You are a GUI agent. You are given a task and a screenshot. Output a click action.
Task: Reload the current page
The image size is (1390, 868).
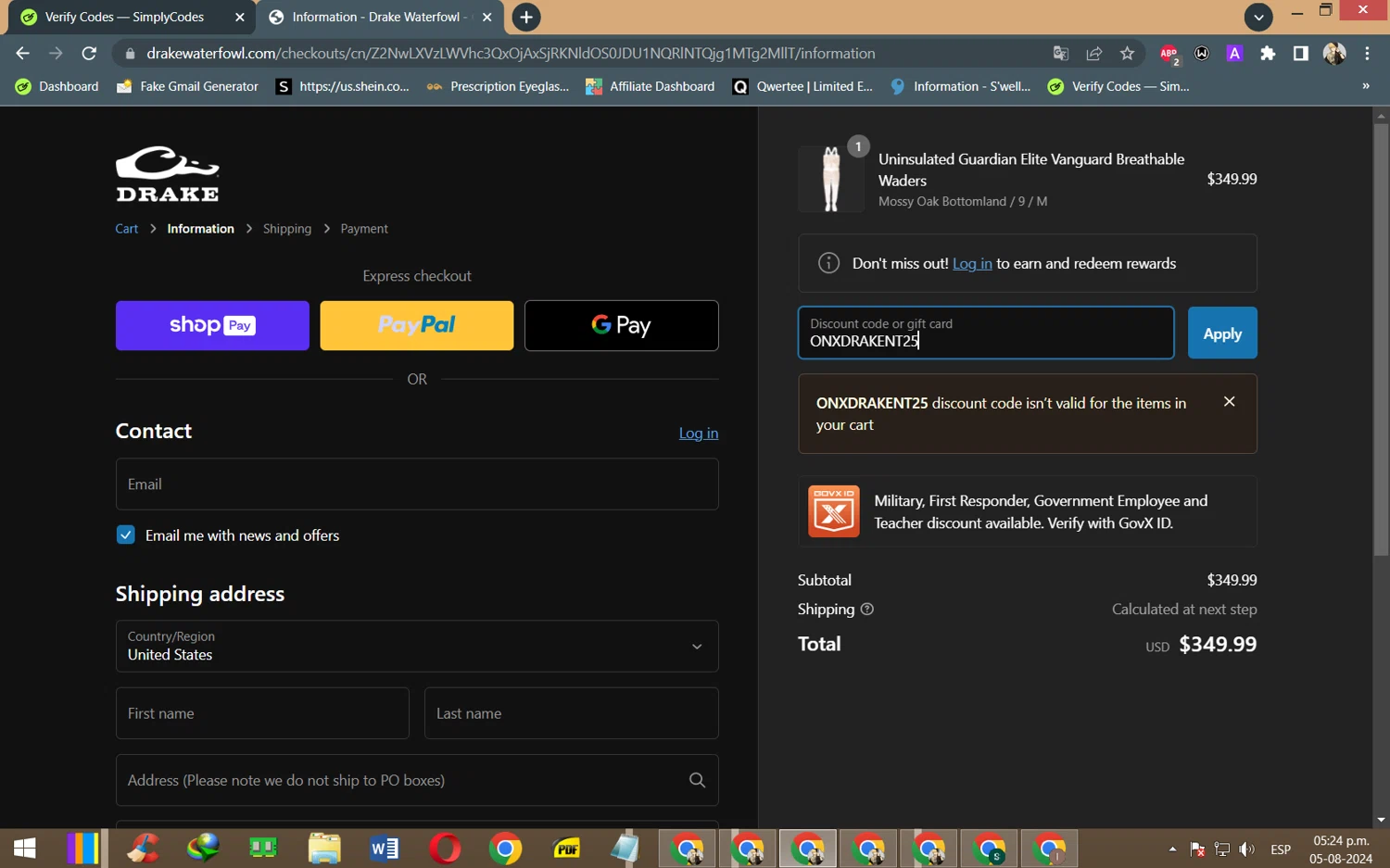(89, 54)
